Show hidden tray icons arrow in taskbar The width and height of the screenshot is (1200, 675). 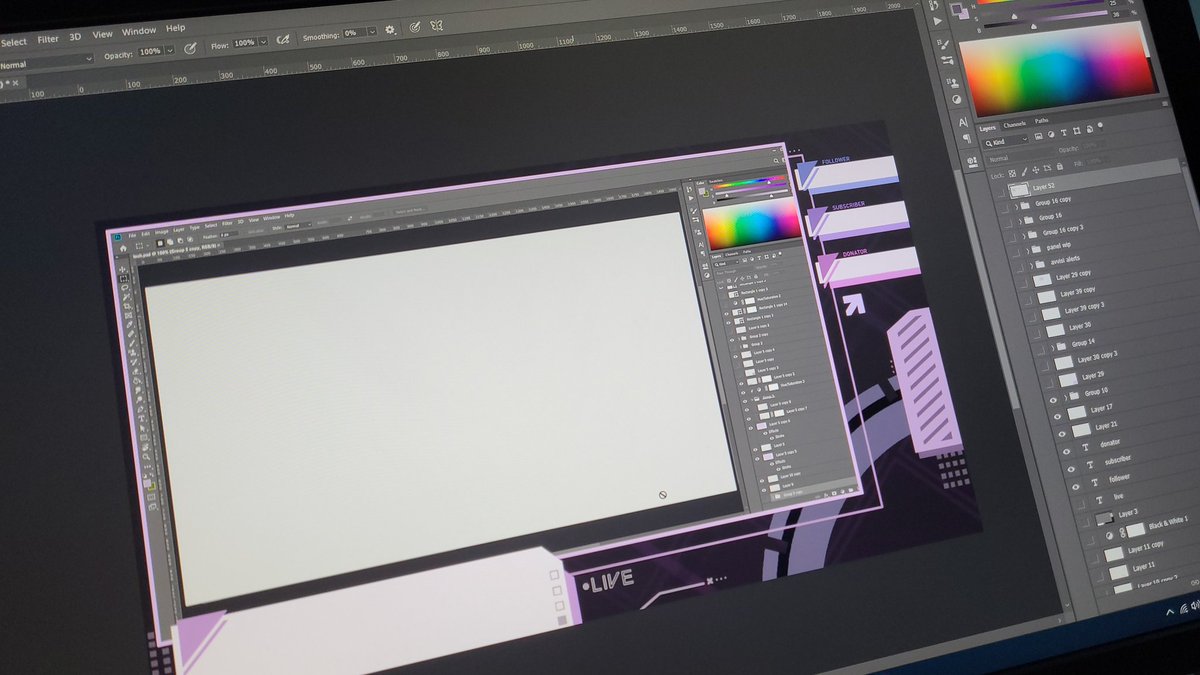[x=1170, y=611]
